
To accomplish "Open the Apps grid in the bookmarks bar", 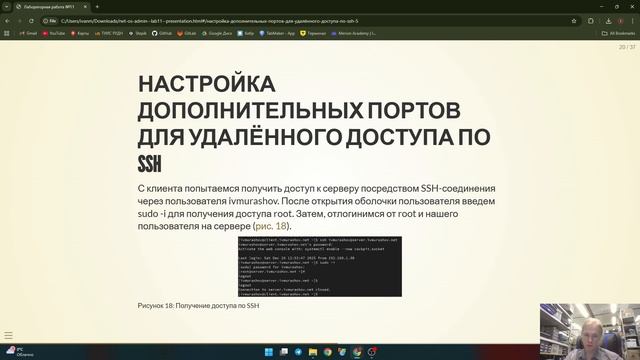I will tap(7, 33).
